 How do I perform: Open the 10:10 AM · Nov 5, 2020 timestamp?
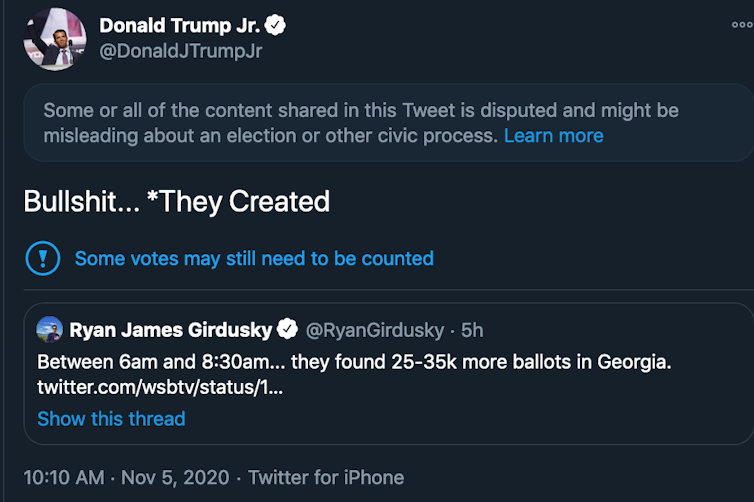tap(126, 477)
